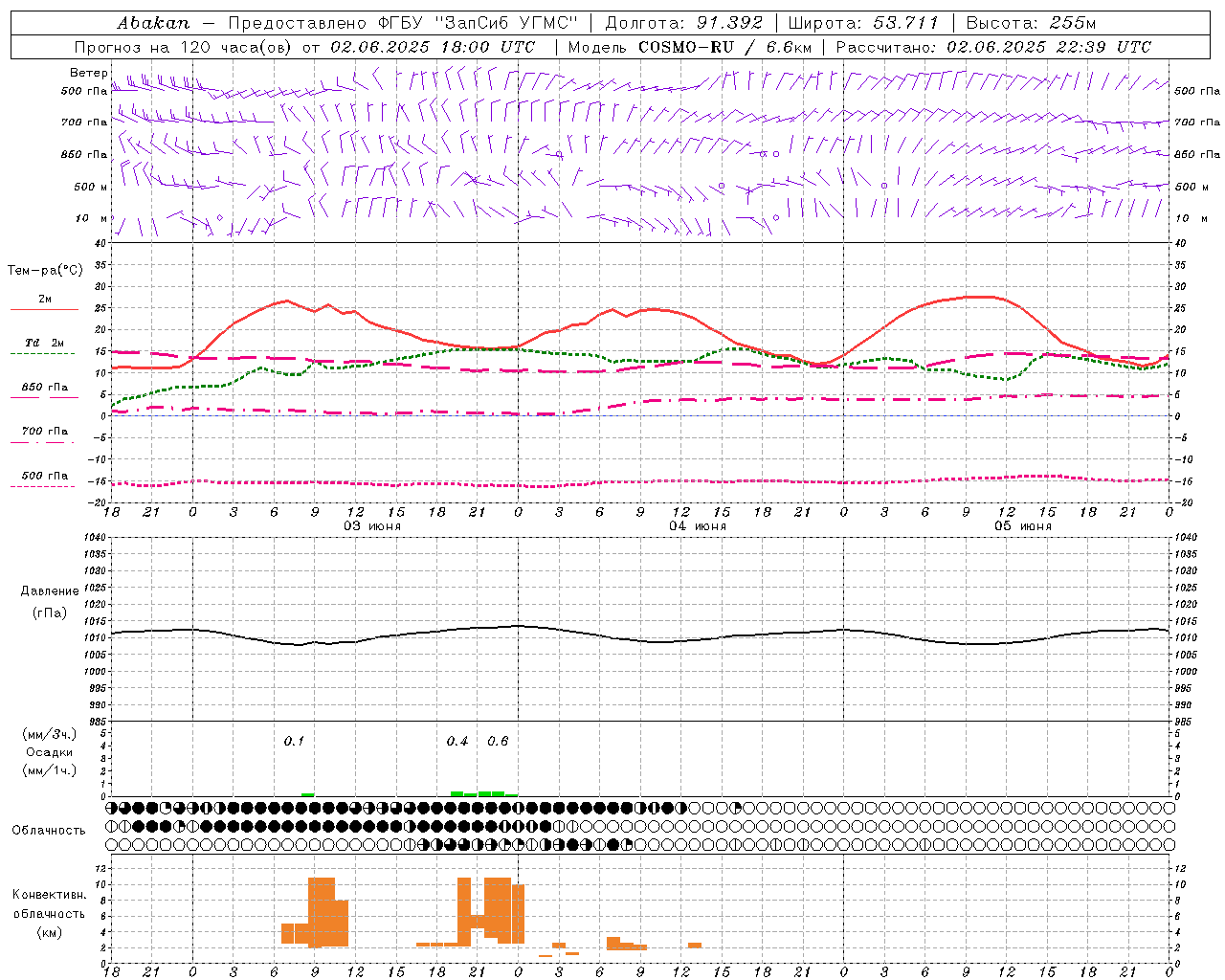Screen dimensions: 1225x980
Task: Click the (гПа) unit label under Давление
Action: tap(50, 612)
